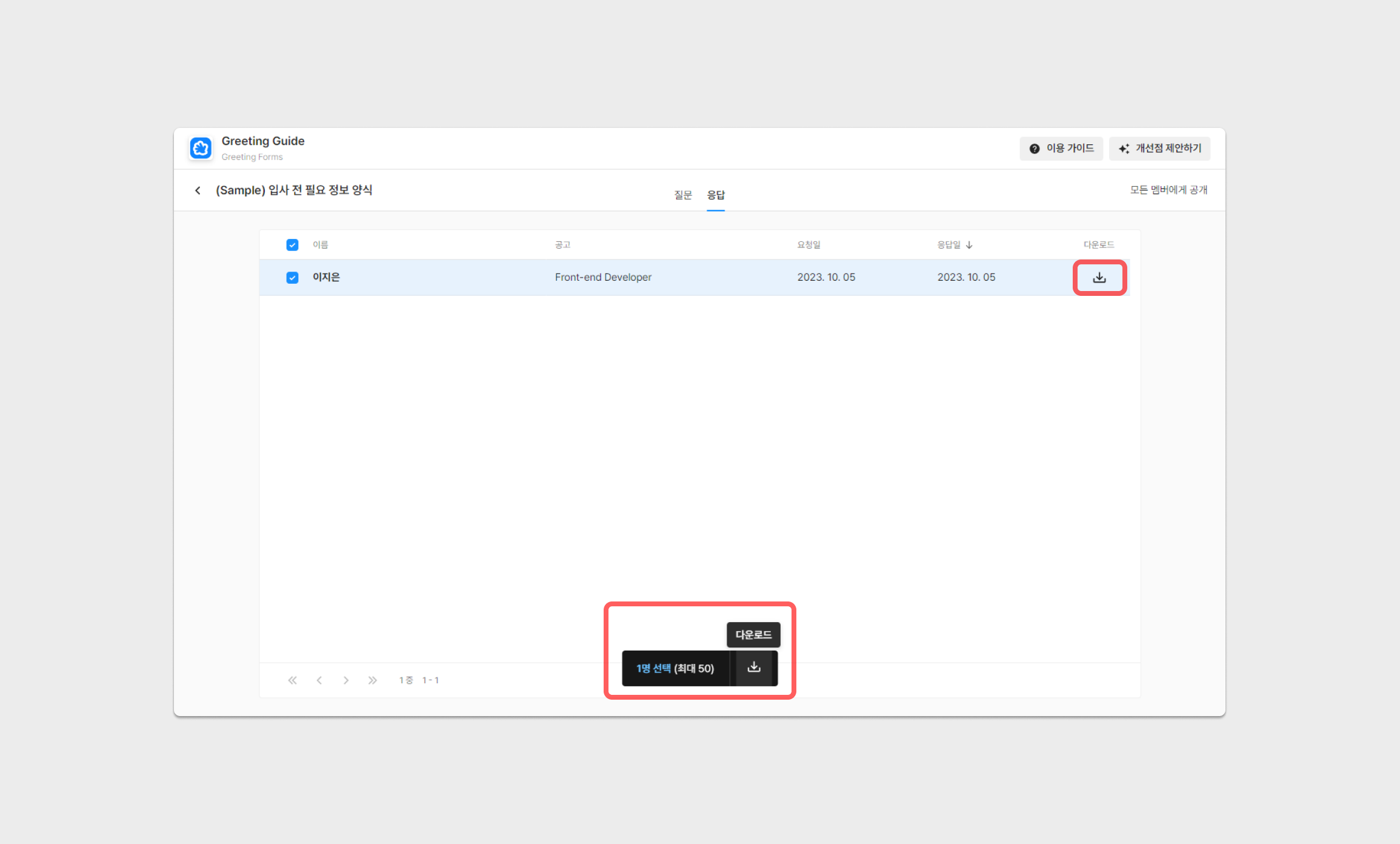
Task: Click the Front-end Developer posting cell
Action: click(x=602, y=277)
